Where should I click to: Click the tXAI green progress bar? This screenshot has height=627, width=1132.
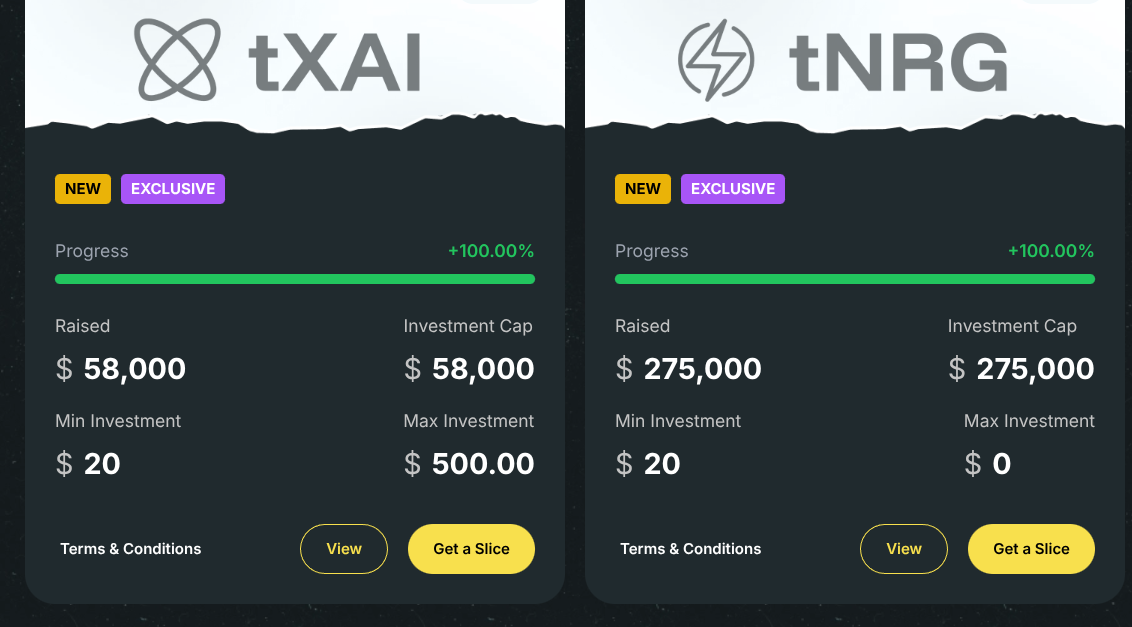[295, 279]
